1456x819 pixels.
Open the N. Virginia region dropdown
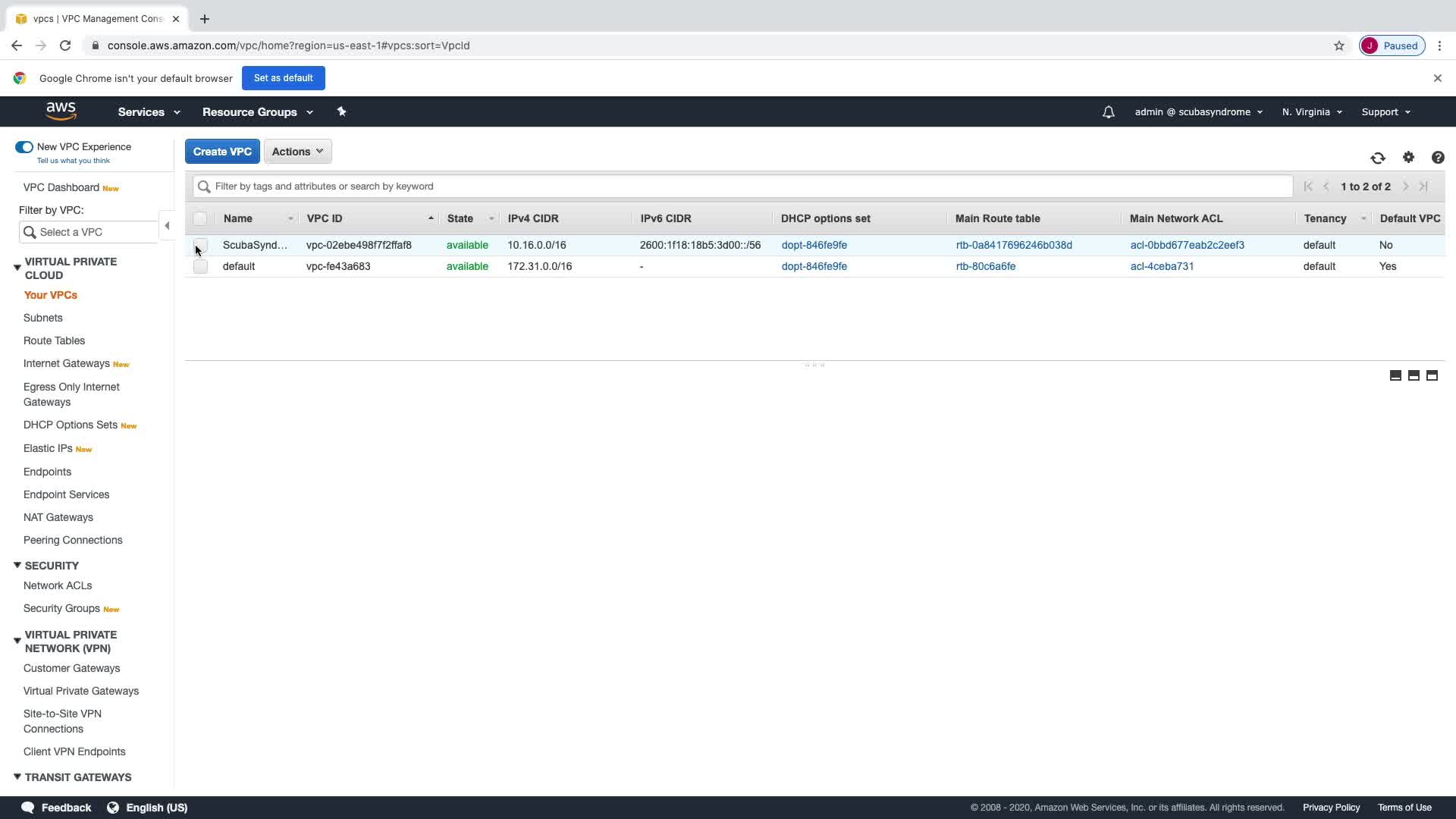(1312, 112)
